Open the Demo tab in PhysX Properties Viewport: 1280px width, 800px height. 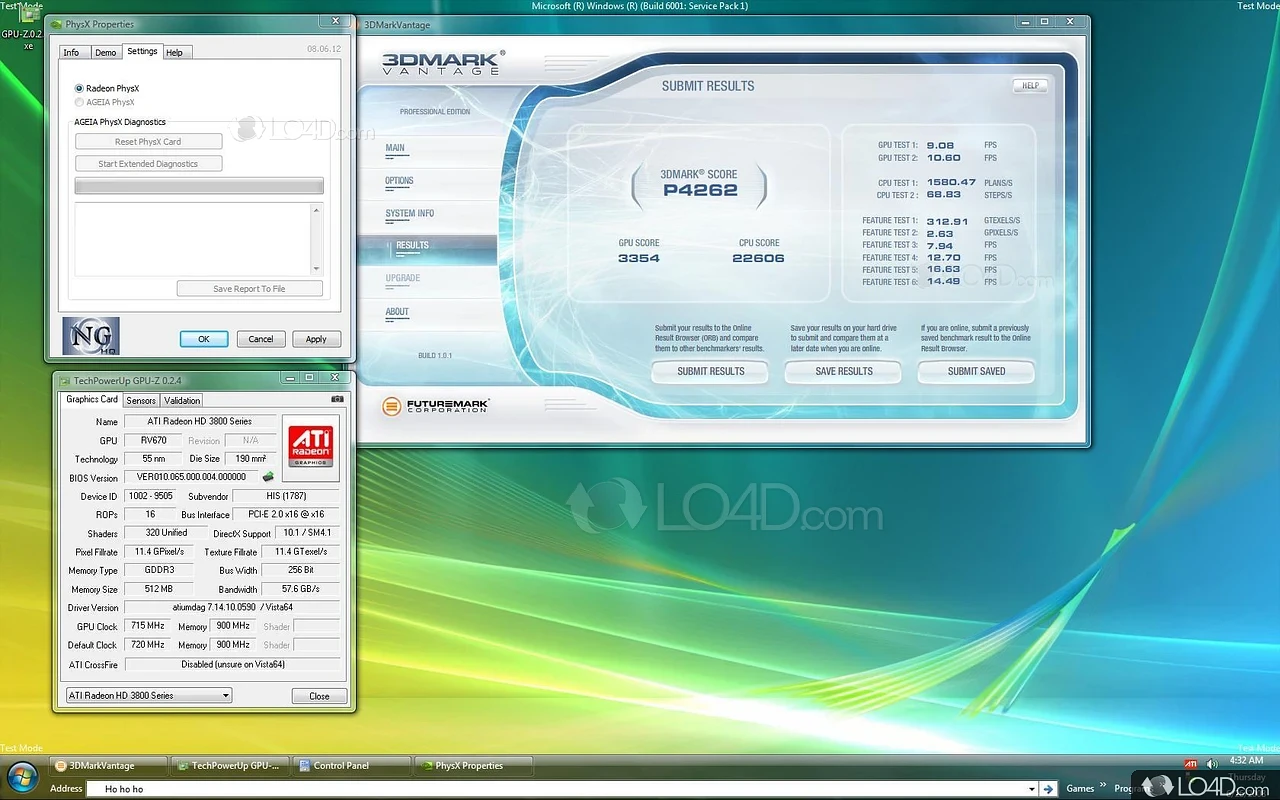(106, 52)
